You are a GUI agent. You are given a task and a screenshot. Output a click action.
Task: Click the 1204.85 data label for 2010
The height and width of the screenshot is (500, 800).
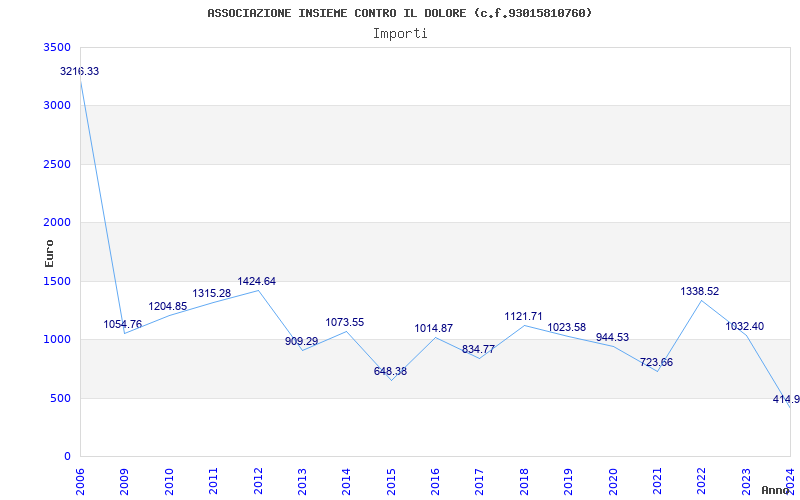point(168,307)
